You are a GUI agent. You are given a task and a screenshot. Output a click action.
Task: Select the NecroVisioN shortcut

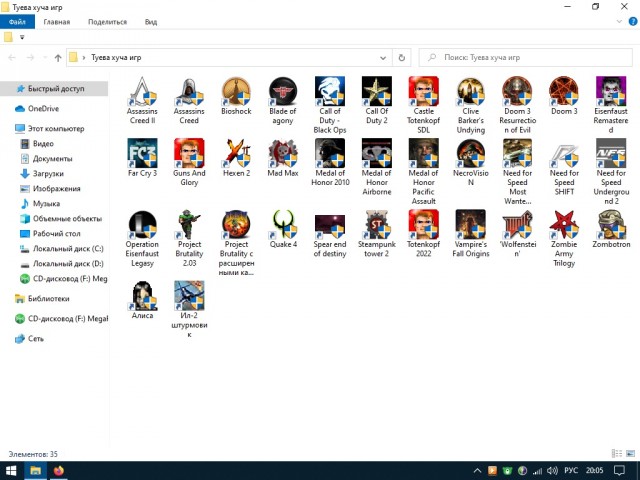471,162
